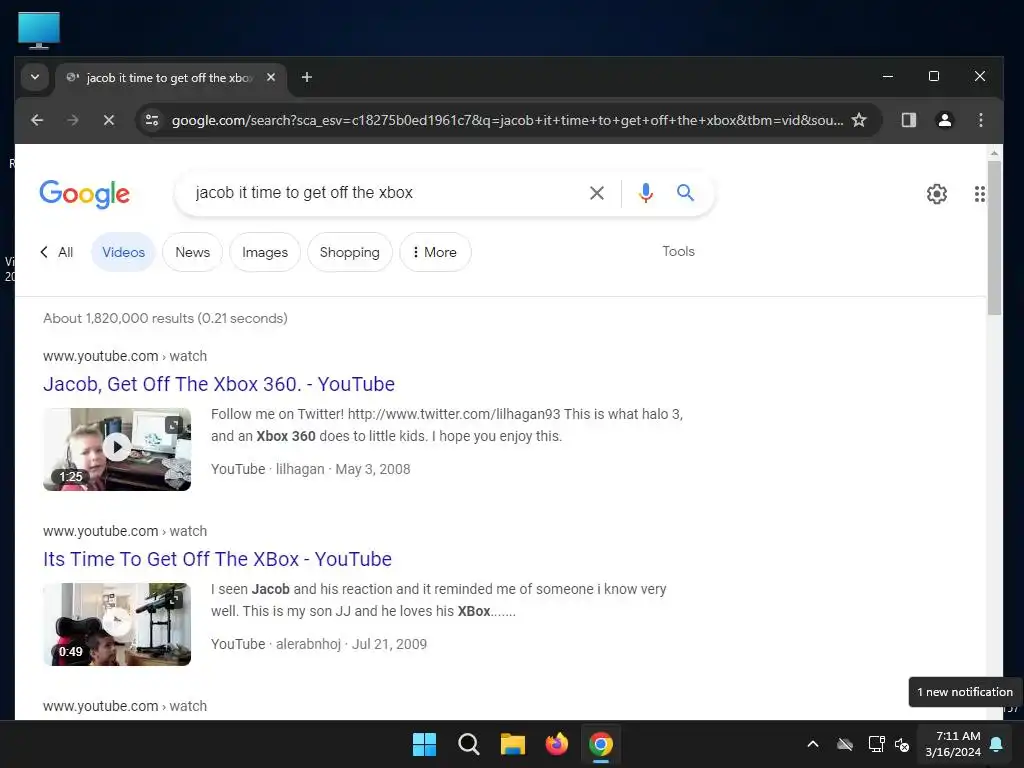Image resolution: width=1024 pixels, height=768 pixels.
Task: Open the network status tray icon
Action: 876,744
